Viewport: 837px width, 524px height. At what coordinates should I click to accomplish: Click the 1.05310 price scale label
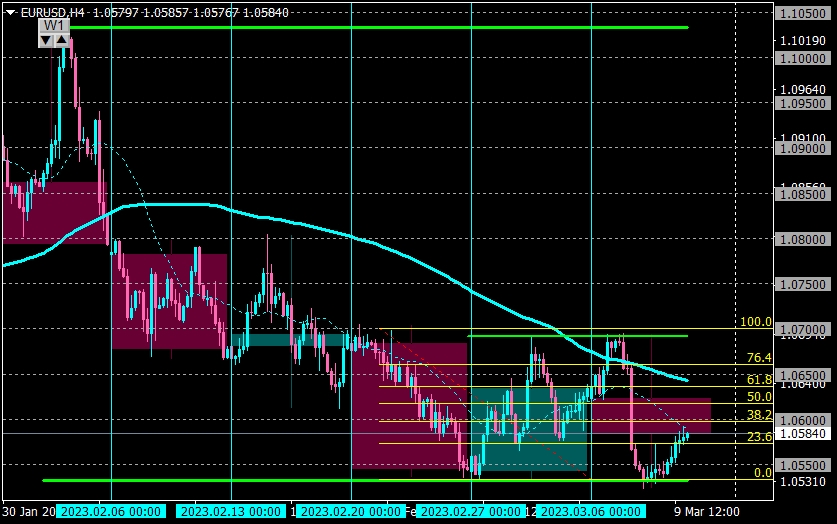[803, 482]
